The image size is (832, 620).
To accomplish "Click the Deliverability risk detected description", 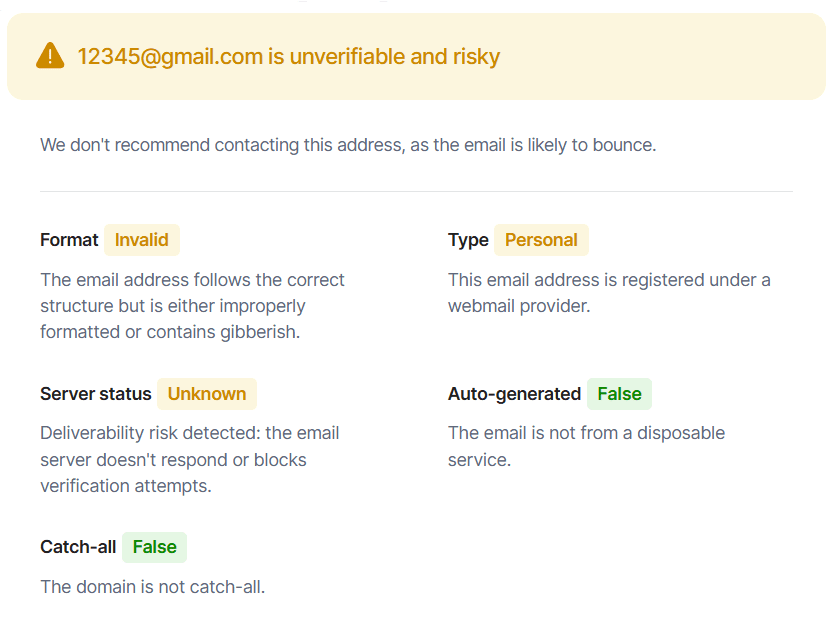I will click(x=190, y=459).
